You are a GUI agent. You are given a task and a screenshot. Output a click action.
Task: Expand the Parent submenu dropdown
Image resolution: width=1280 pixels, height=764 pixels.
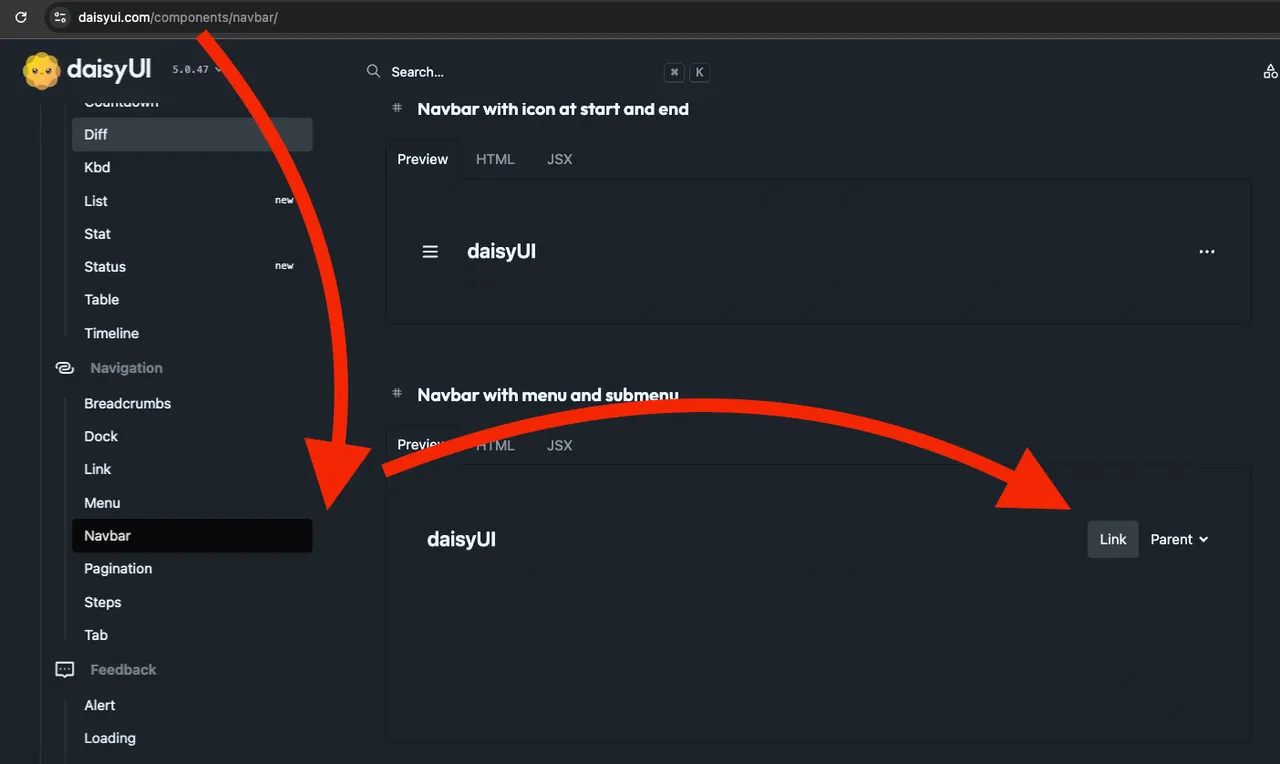tap(1179, 539)
